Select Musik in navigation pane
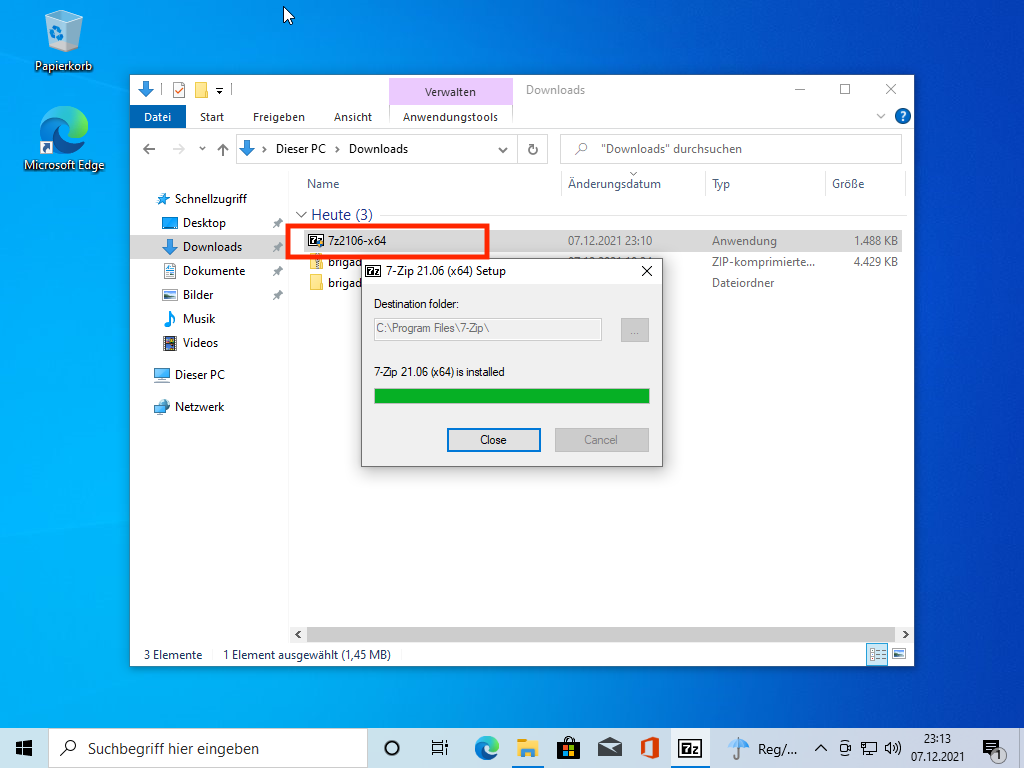The image size is (1024, 768). 199,319
